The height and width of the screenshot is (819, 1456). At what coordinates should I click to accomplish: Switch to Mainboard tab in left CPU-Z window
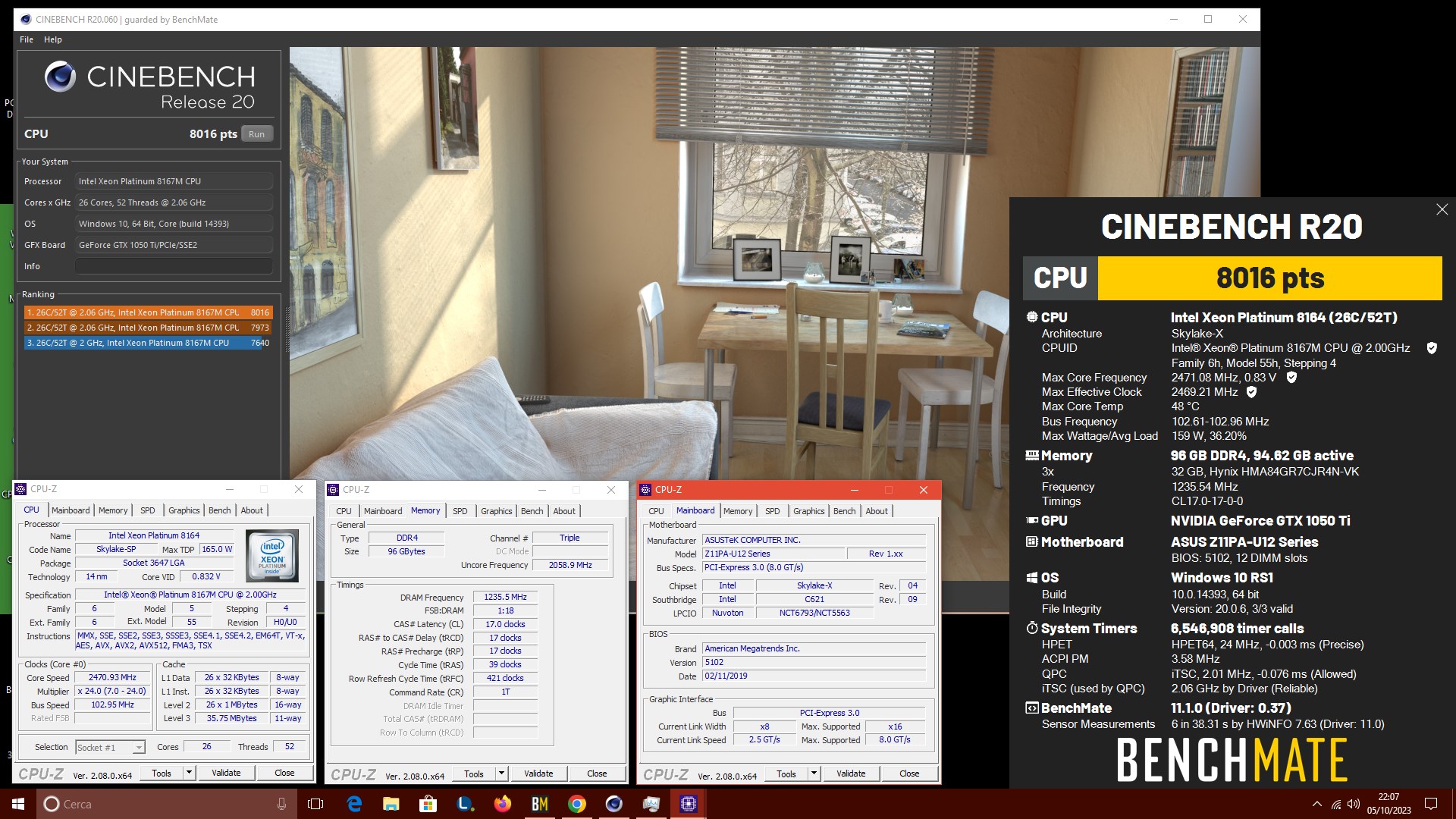(x=71, y=510)
